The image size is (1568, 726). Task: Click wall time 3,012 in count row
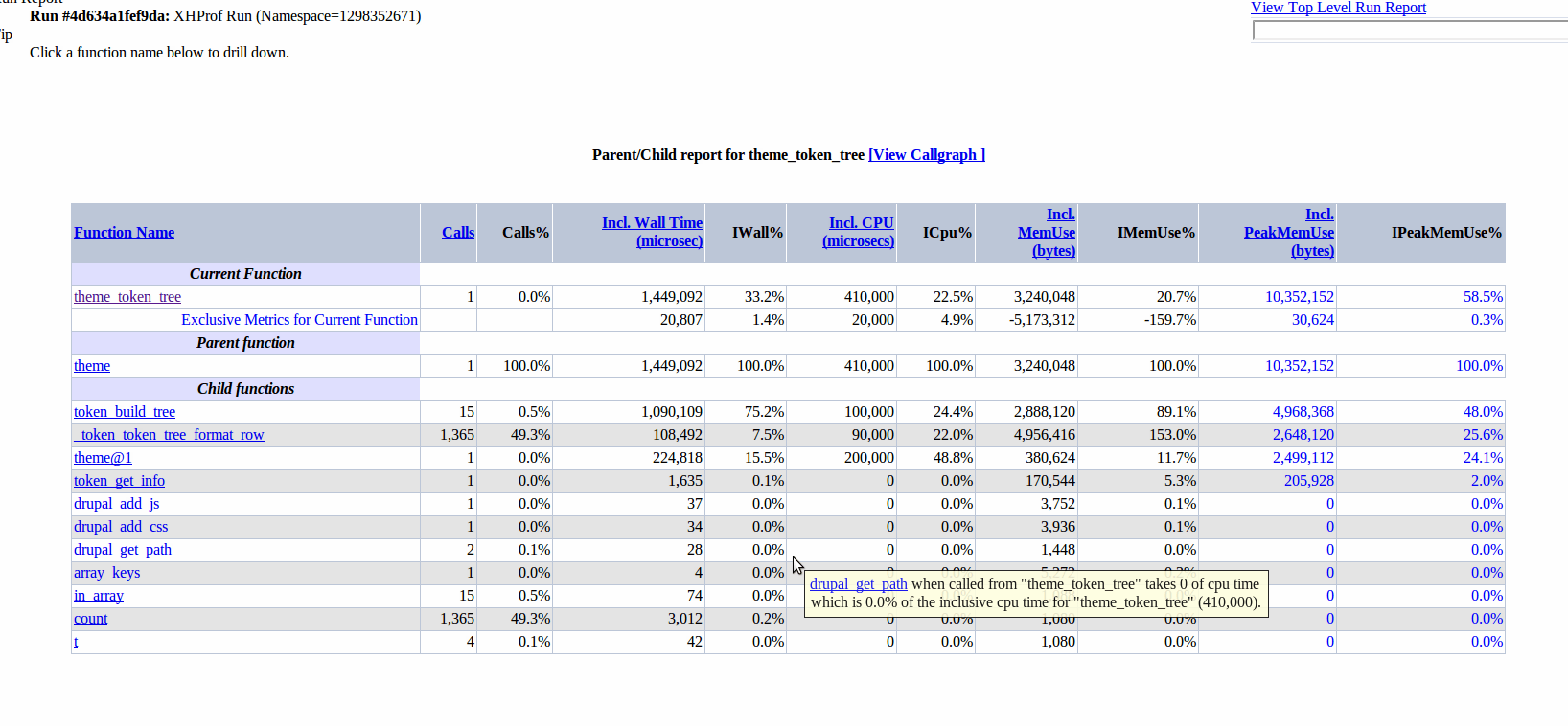pyautogui.click(x=685, y=619)
